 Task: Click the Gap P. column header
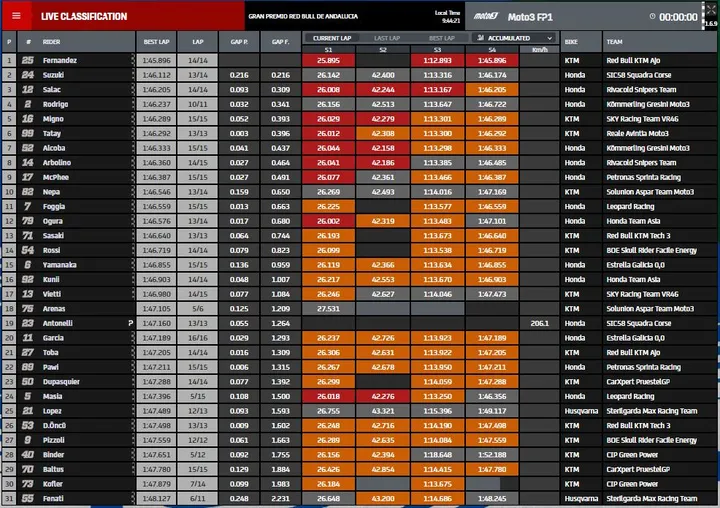tap(239, 42)
